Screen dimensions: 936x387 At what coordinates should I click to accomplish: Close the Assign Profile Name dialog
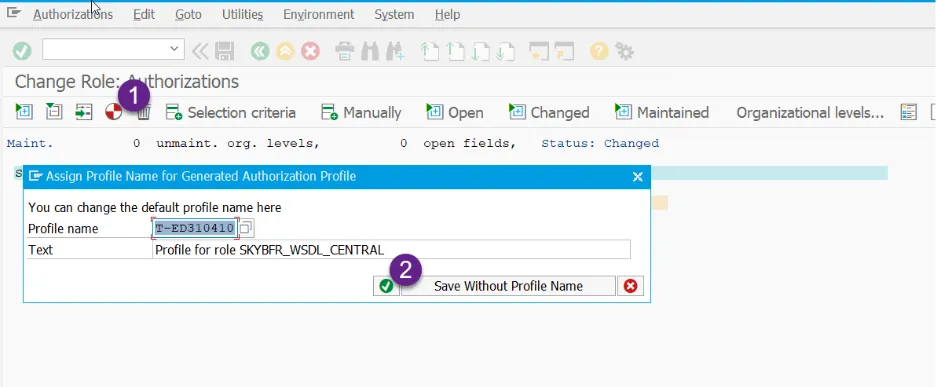638,177
